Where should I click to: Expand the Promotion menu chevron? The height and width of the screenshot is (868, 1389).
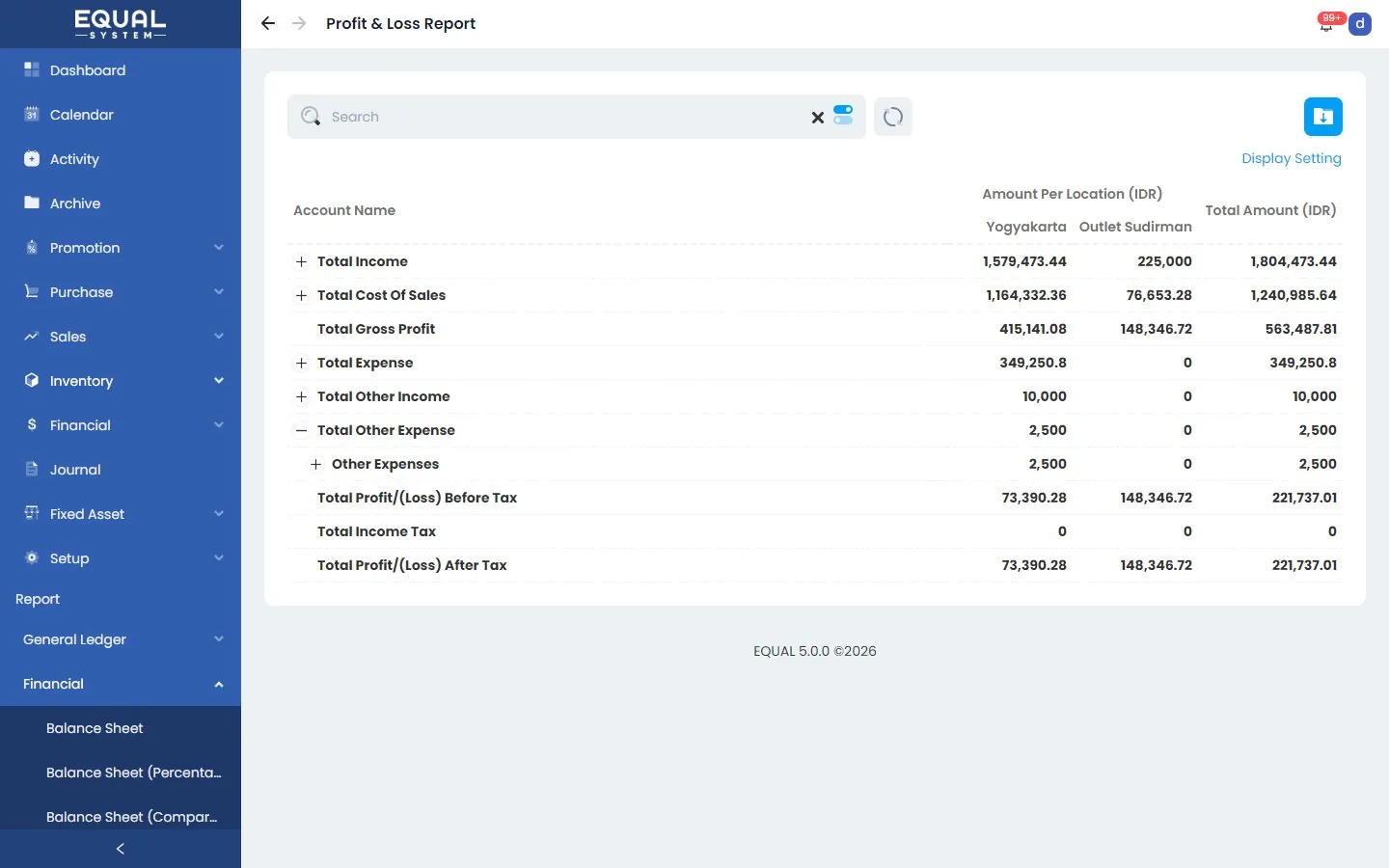219,248
